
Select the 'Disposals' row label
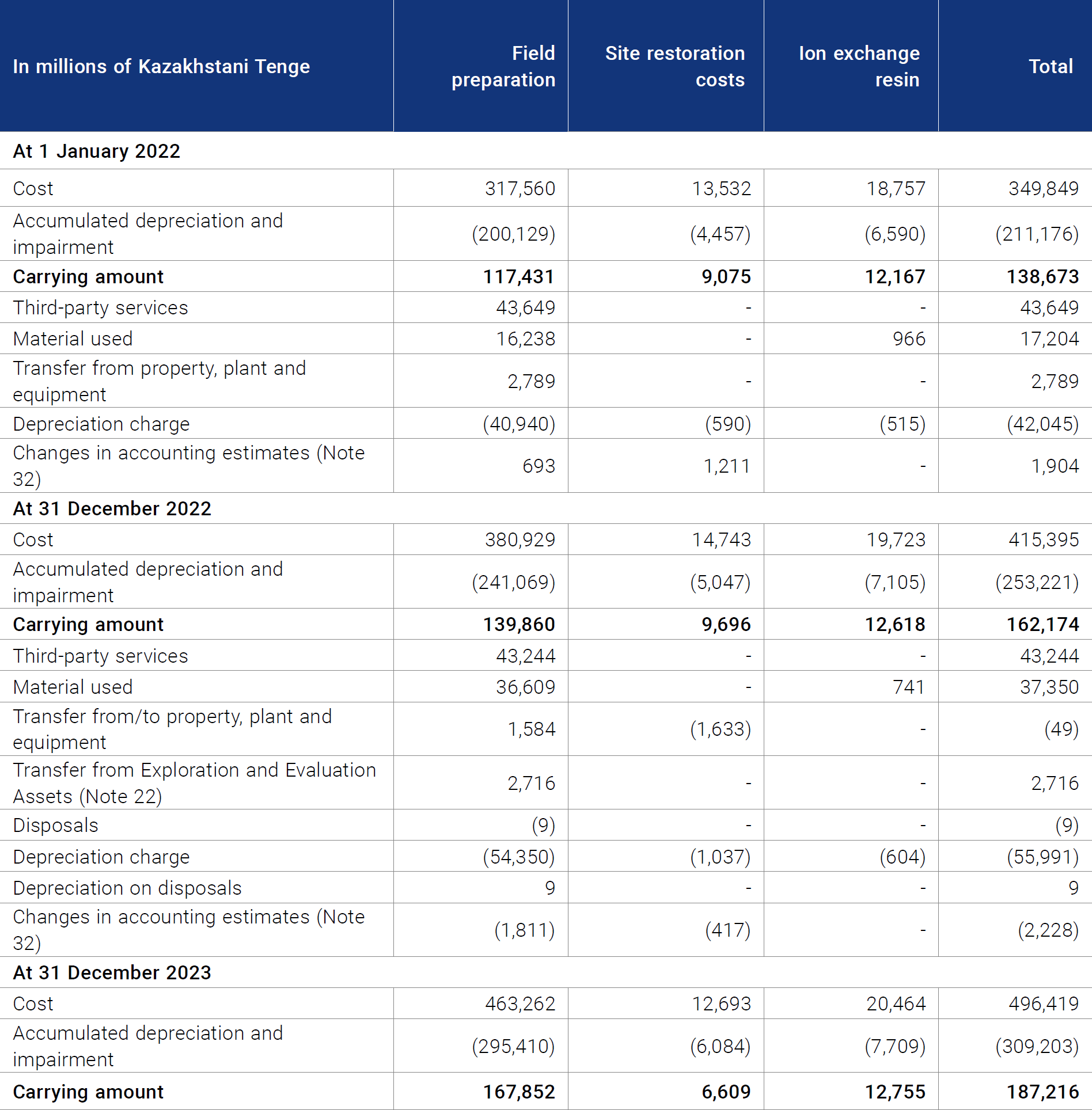pyautogui.click(x=56, y=825)
